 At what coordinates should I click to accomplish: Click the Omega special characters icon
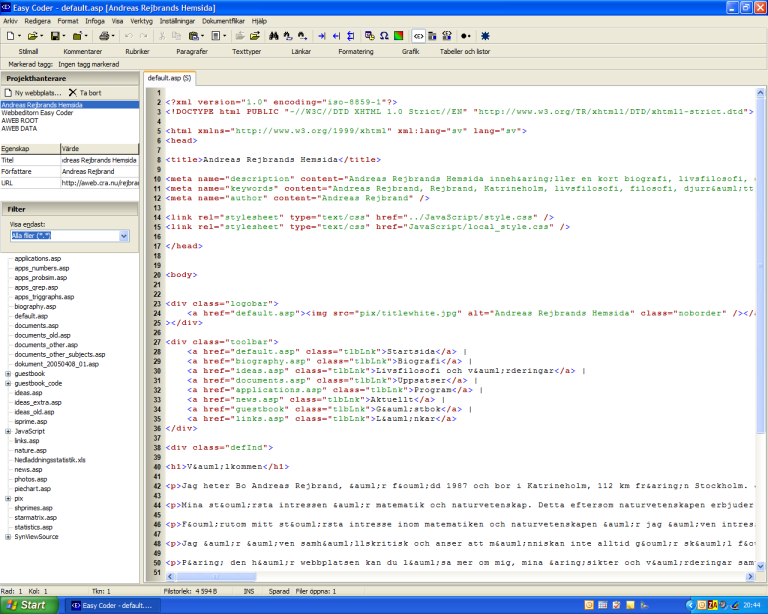tap(384, 36)
